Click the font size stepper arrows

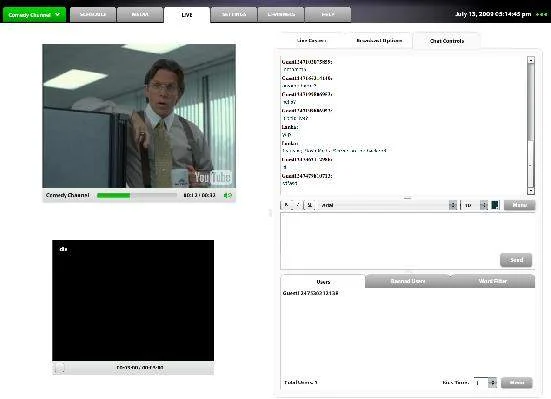(484, 205)
